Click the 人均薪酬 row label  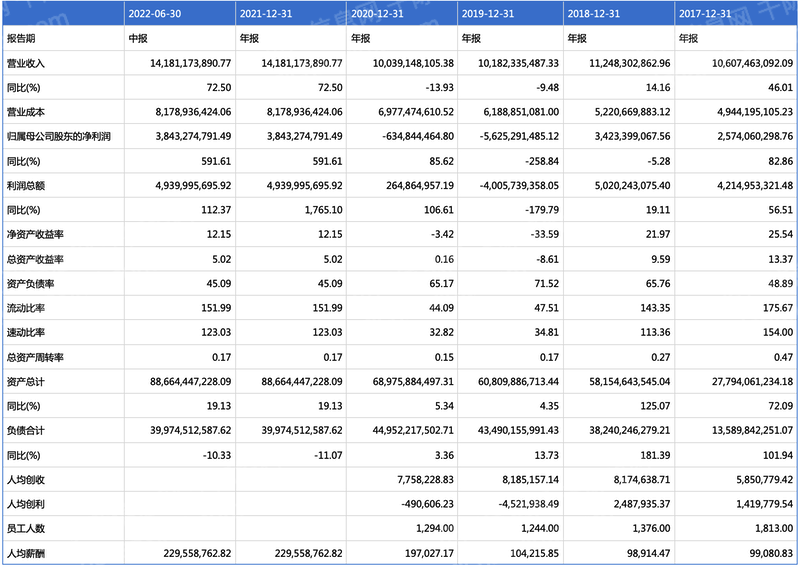26,553
